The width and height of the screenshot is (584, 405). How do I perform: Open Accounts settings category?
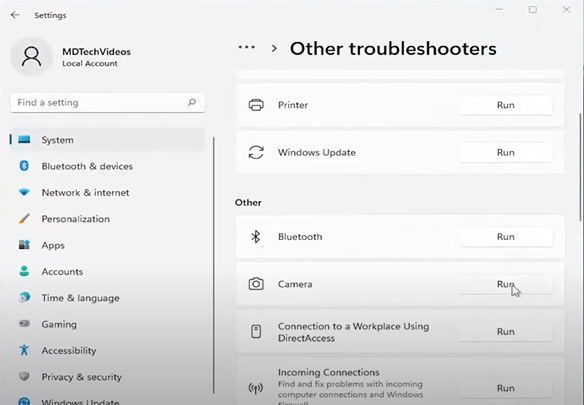[x=107, y=271]
